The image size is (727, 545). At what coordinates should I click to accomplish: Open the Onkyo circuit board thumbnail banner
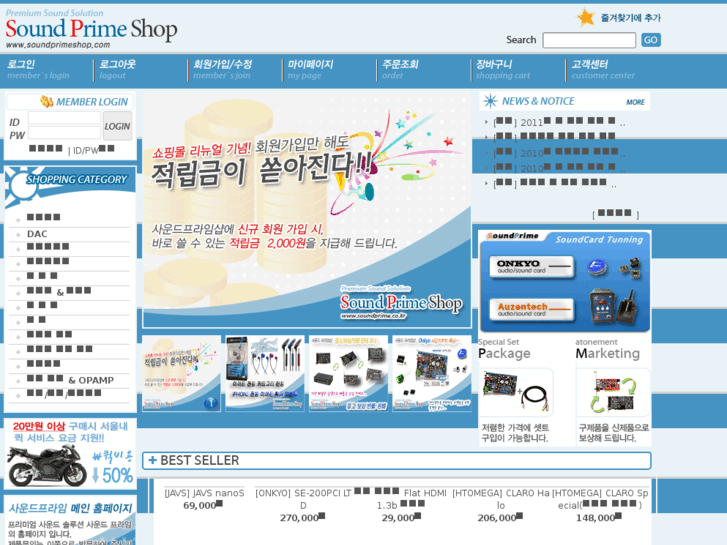tap(432, 373)
